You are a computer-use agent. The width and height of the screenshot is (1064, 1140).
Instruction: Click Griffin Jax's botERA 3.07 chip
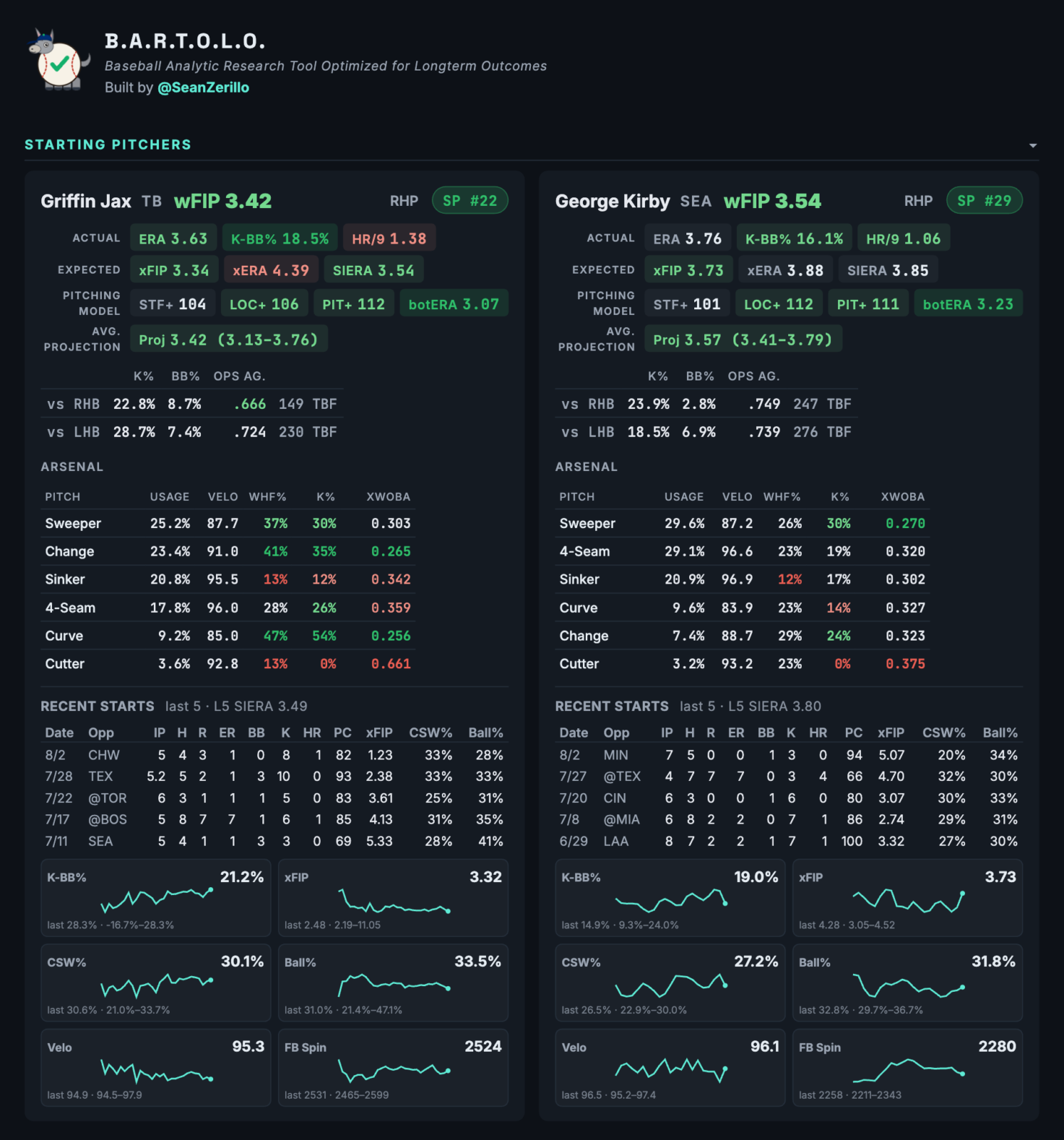coord(454,304)
